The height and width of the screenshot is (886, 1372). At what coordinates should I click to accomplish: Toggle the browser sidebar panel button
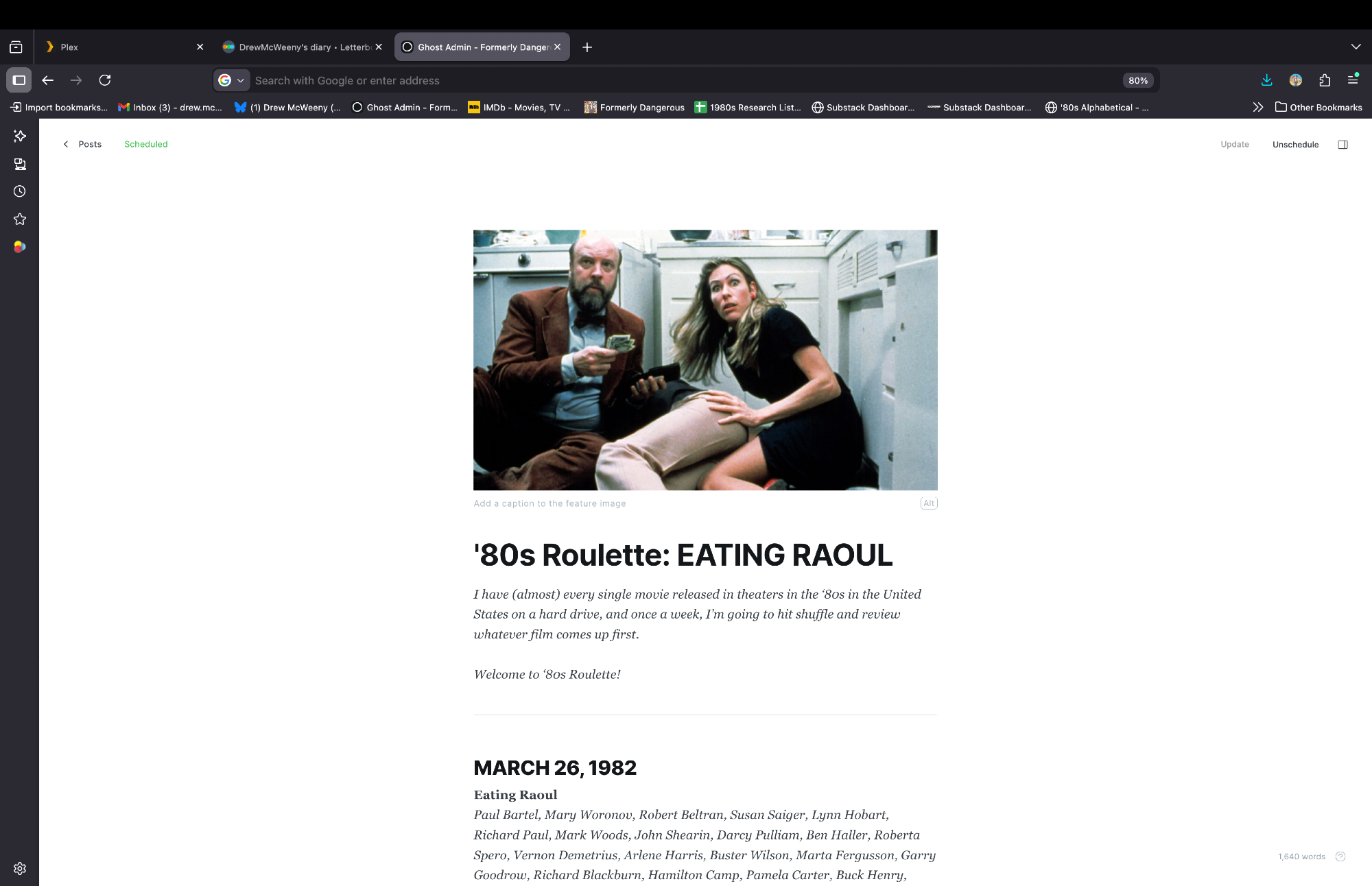[19, 80]
